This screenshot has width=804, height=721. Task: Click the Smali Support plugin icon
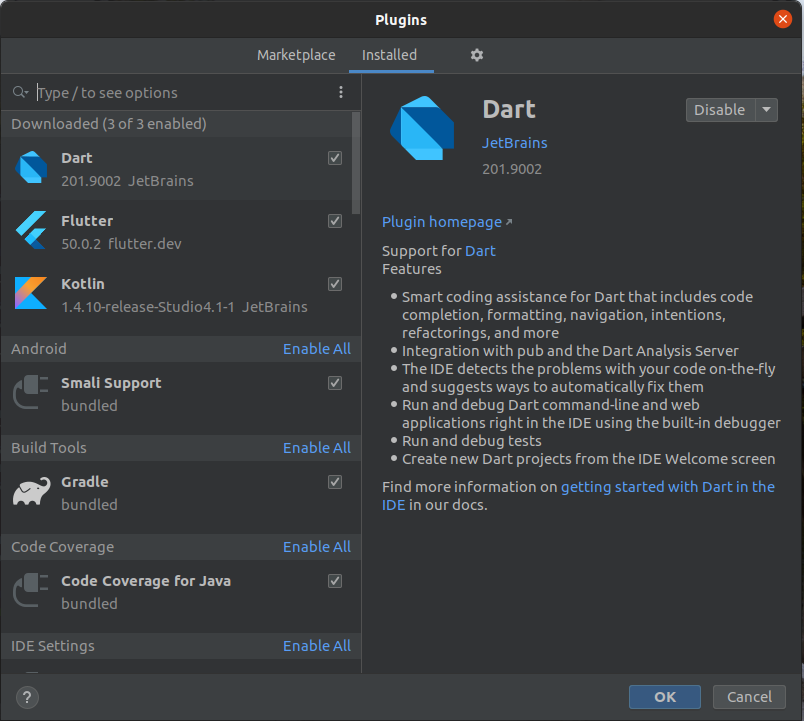(29, 392)
